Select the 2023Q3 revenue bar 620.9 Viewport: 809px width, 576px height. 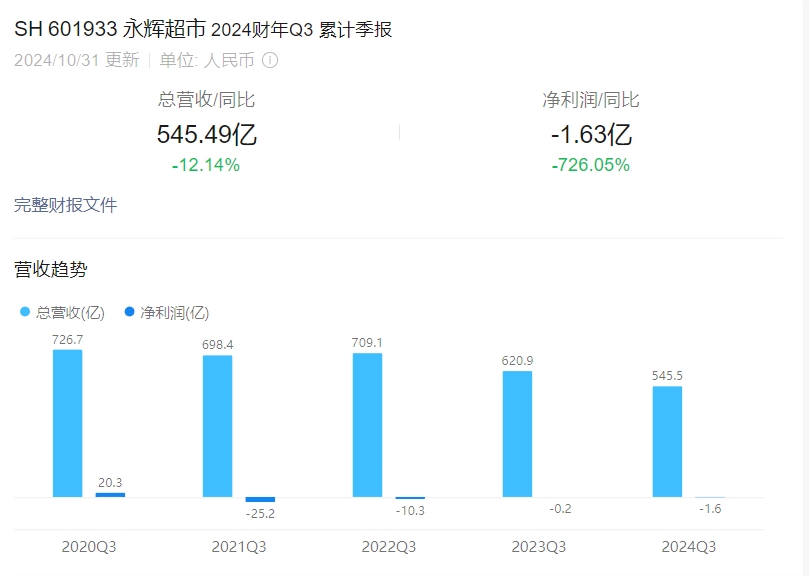pyautogui.click(x=517, y=434)
